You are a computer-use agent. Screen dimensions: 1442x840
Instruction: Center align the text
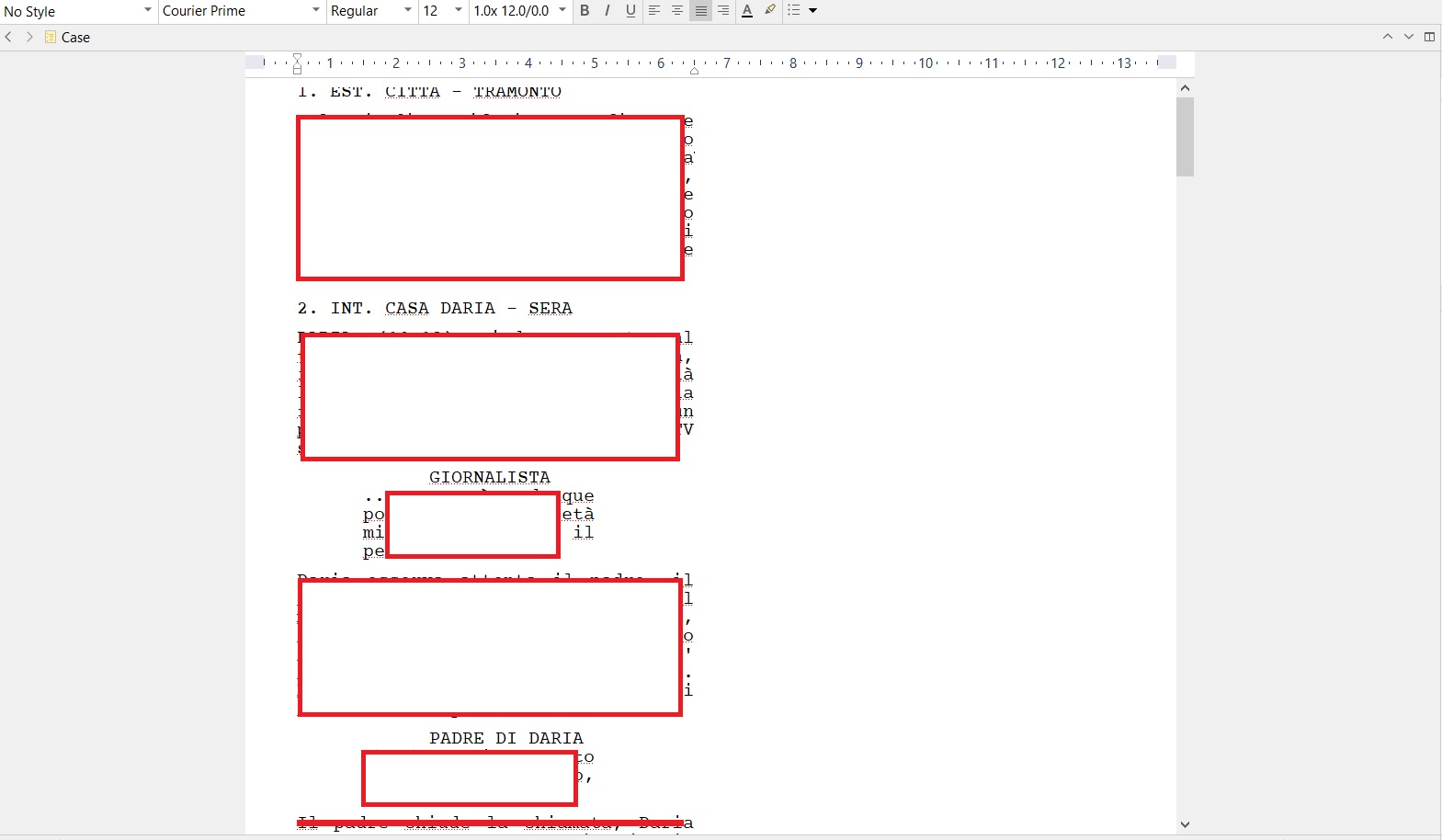pos(677,11)
